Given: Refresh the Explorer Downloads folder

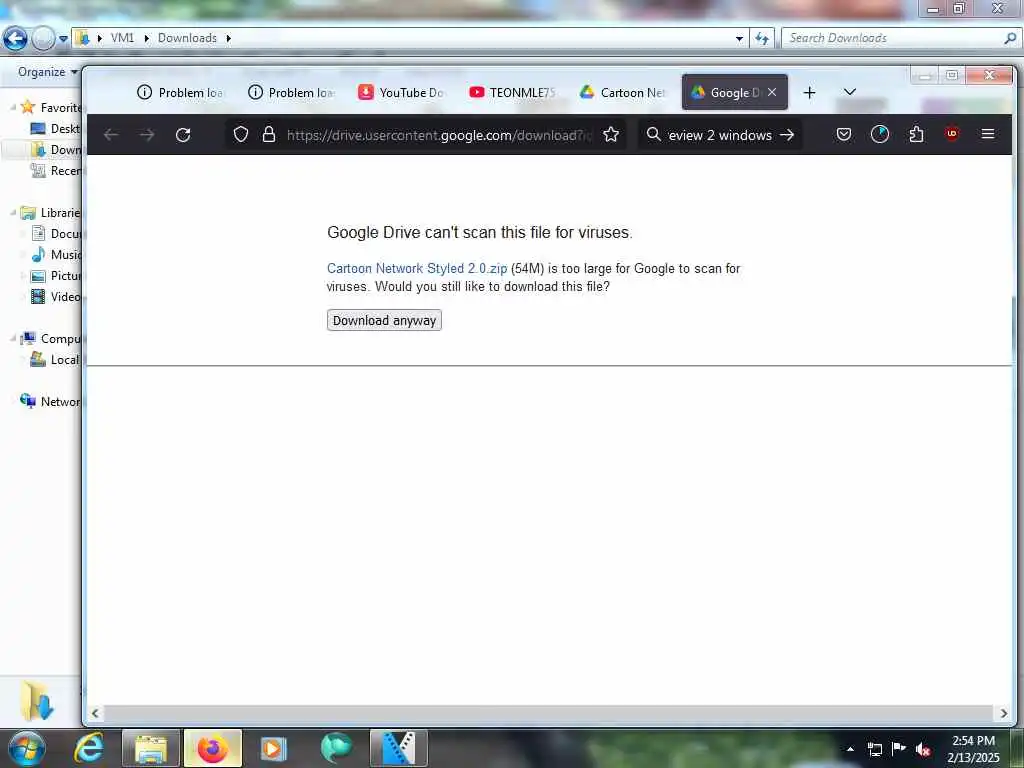Looking at the screenshot, I should point(762,39).
